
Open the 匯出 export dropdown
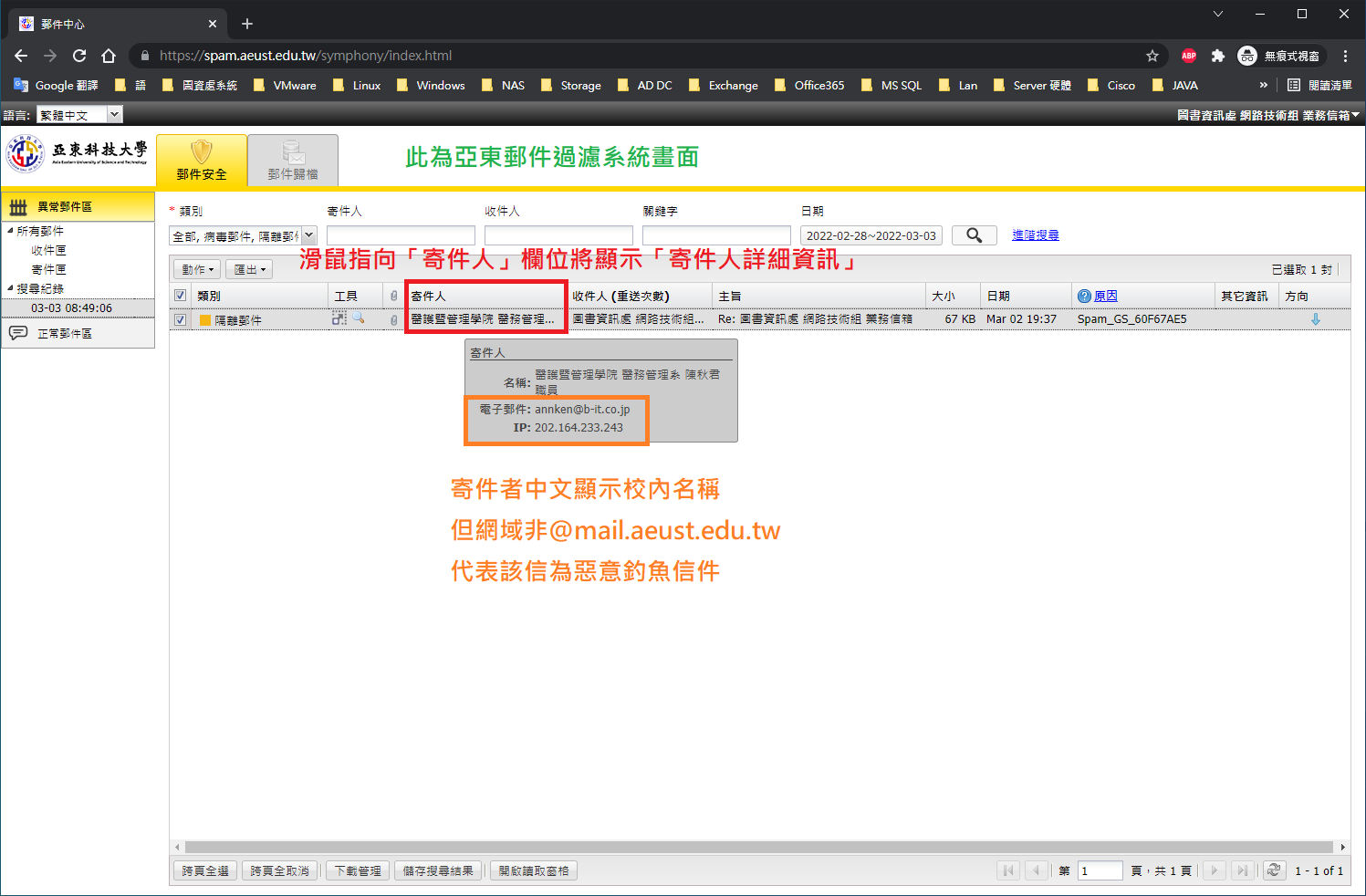click(249, 269)
